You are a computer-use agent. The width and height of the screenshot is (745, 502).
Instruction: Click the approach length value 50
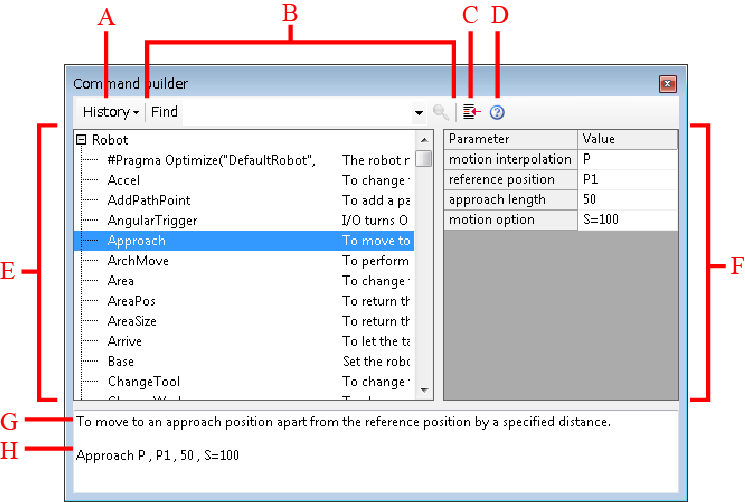(x=627, y=200)
